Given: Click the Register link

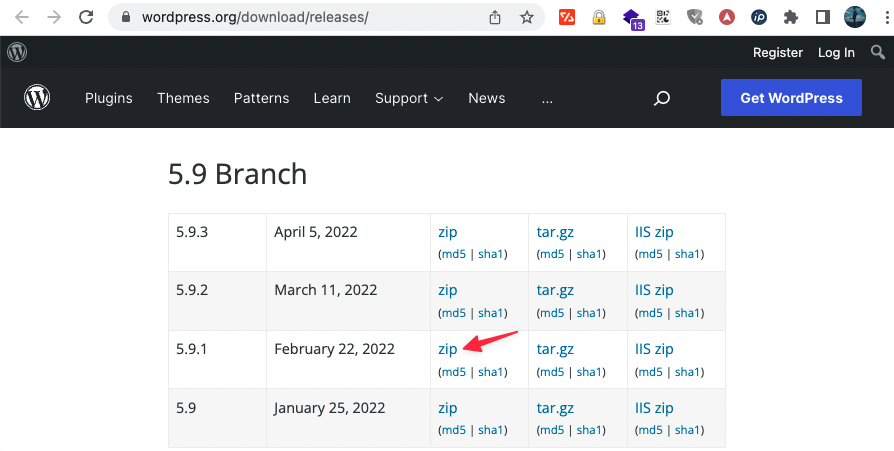Looking at the screenshot, I should pyautogui.click(x=778, y=52).
